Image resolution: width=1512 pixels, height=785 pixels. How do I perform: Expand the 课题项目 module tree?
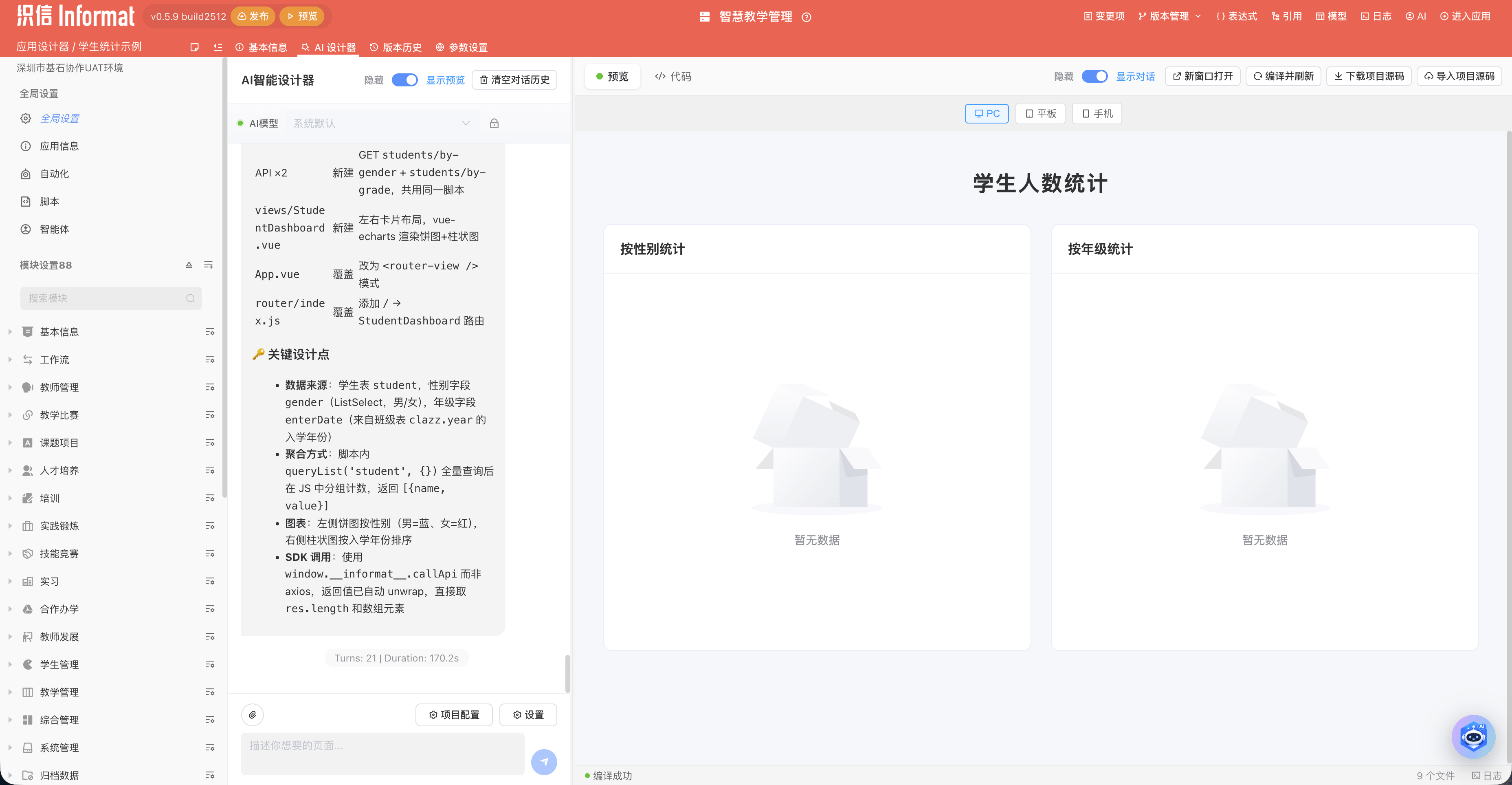coord(10,443)
